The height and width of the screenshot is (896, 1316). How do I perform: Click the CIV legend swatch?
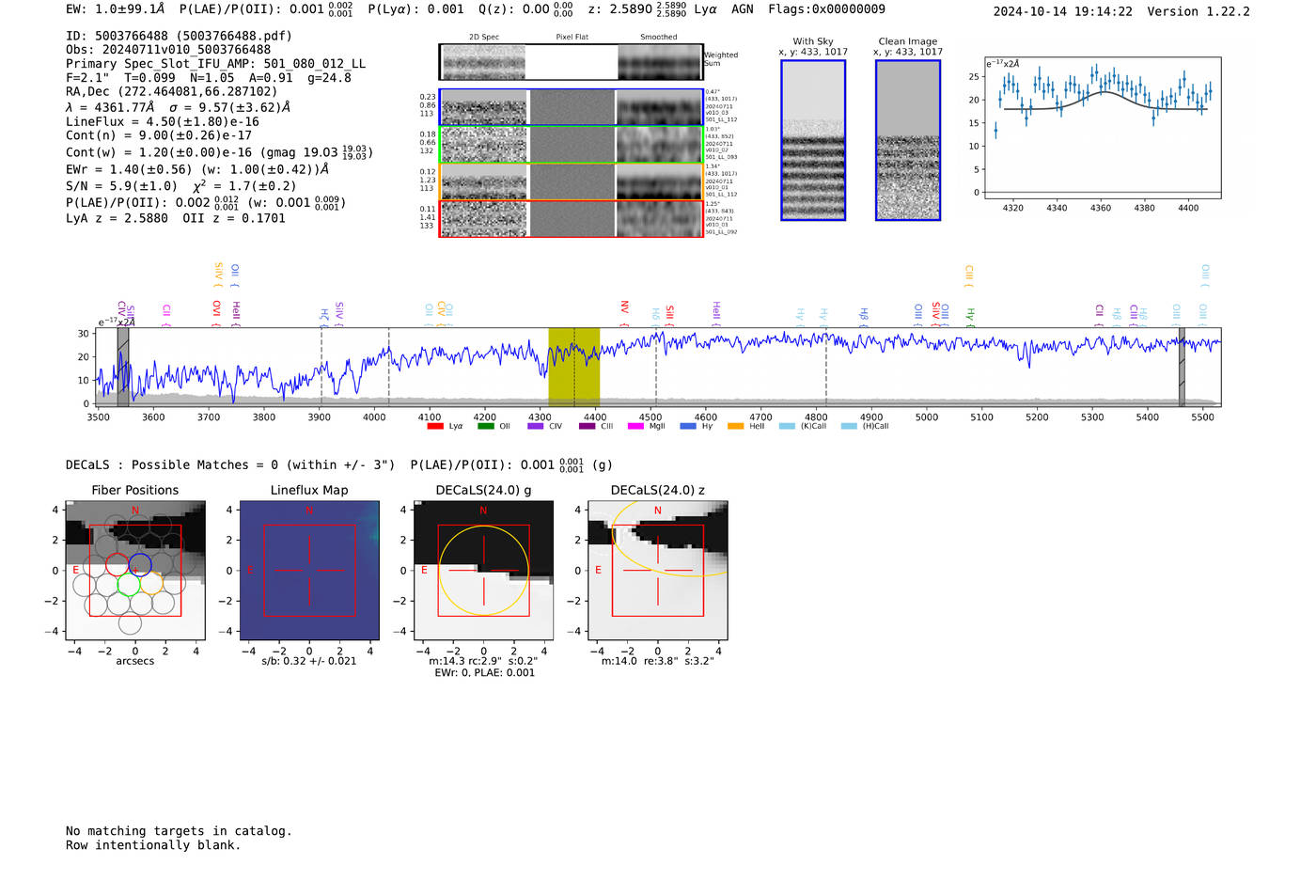pos(536,426)
